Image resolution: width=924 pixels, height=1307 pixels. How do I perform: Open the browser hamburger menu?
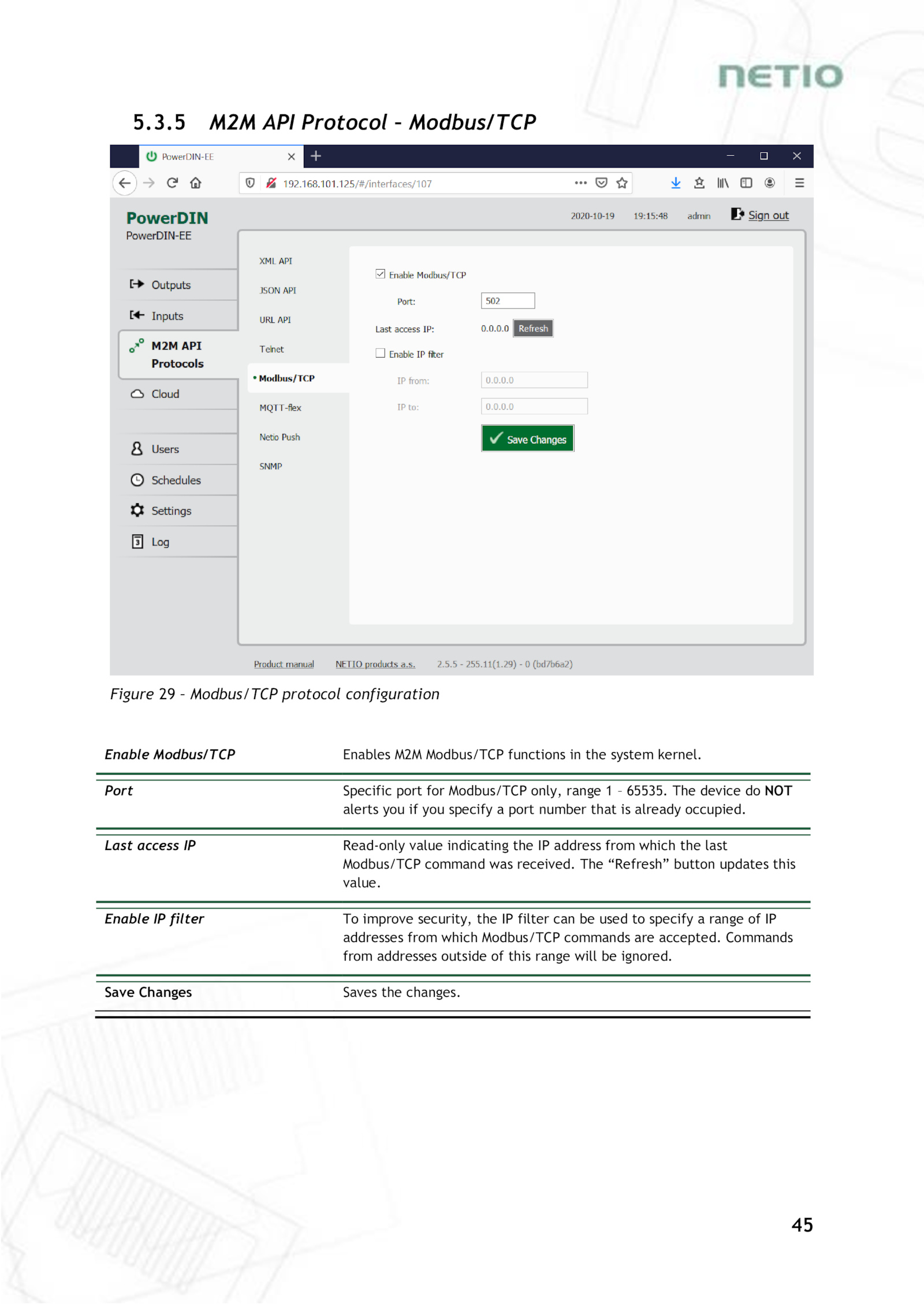click(x=799, y=183)
